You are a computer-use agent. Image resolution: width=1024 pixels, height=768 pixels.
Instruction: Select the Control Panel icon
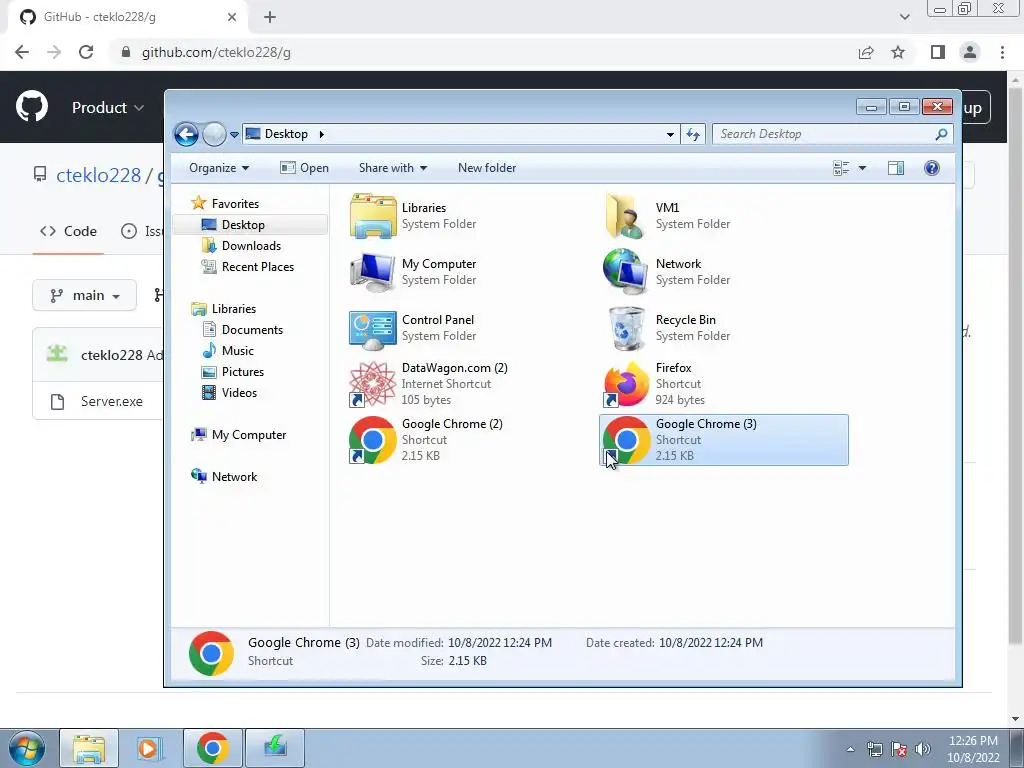pyautogui.click(x=372, y=328)
